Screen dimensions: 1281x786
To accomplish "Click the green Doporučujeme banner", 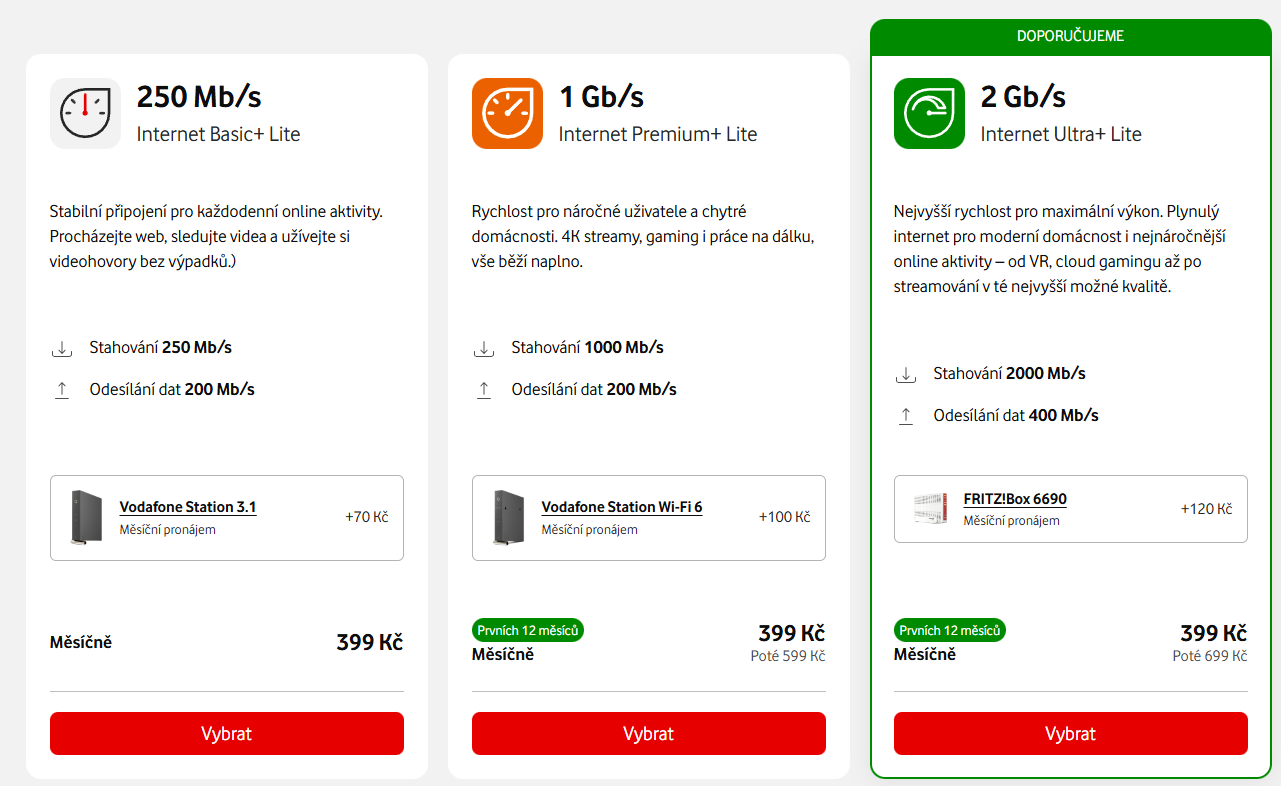I will (x=1070, y=36).
